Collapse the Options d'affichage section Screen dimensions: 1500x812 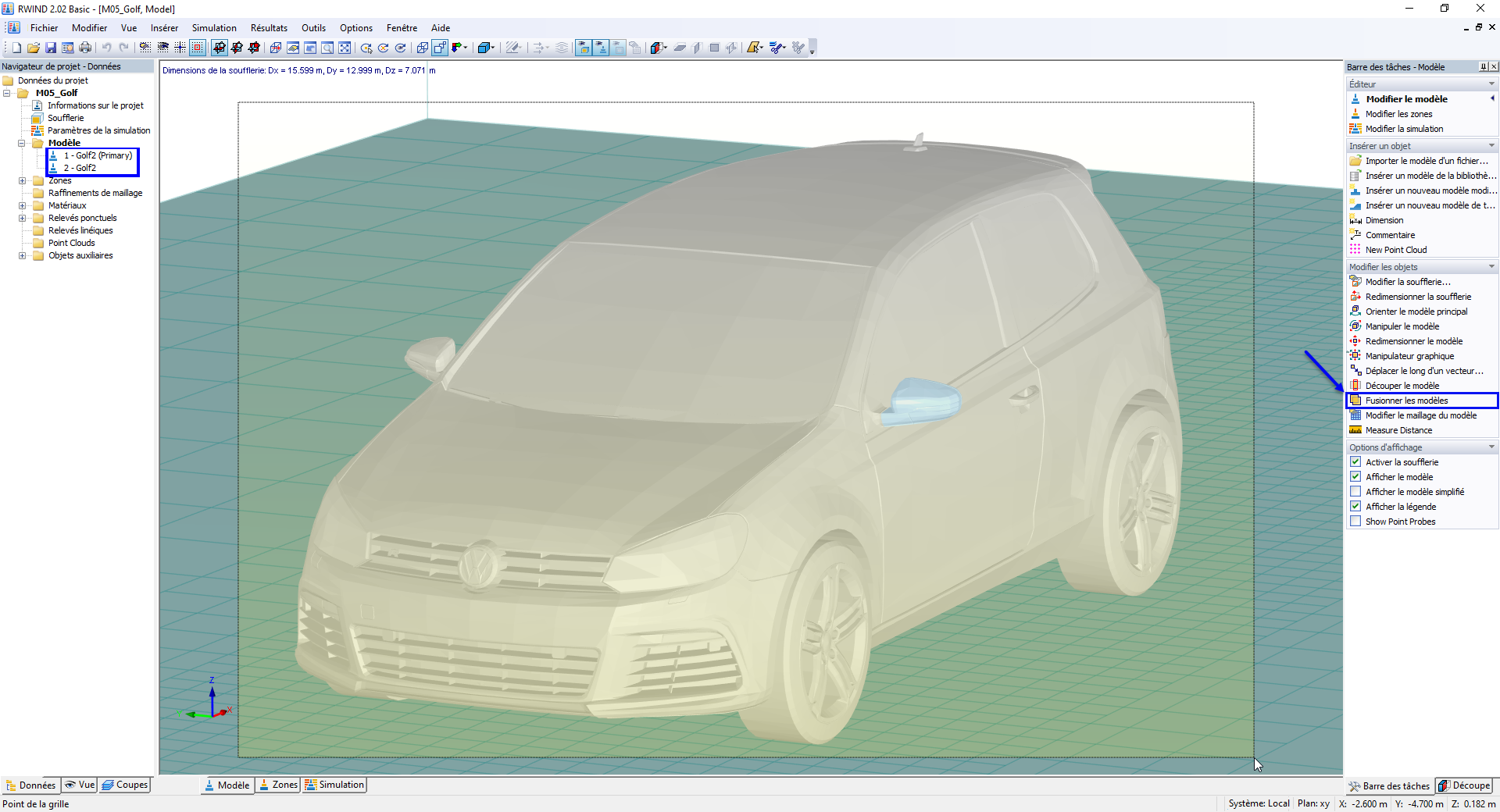[x=1491, y=447]
